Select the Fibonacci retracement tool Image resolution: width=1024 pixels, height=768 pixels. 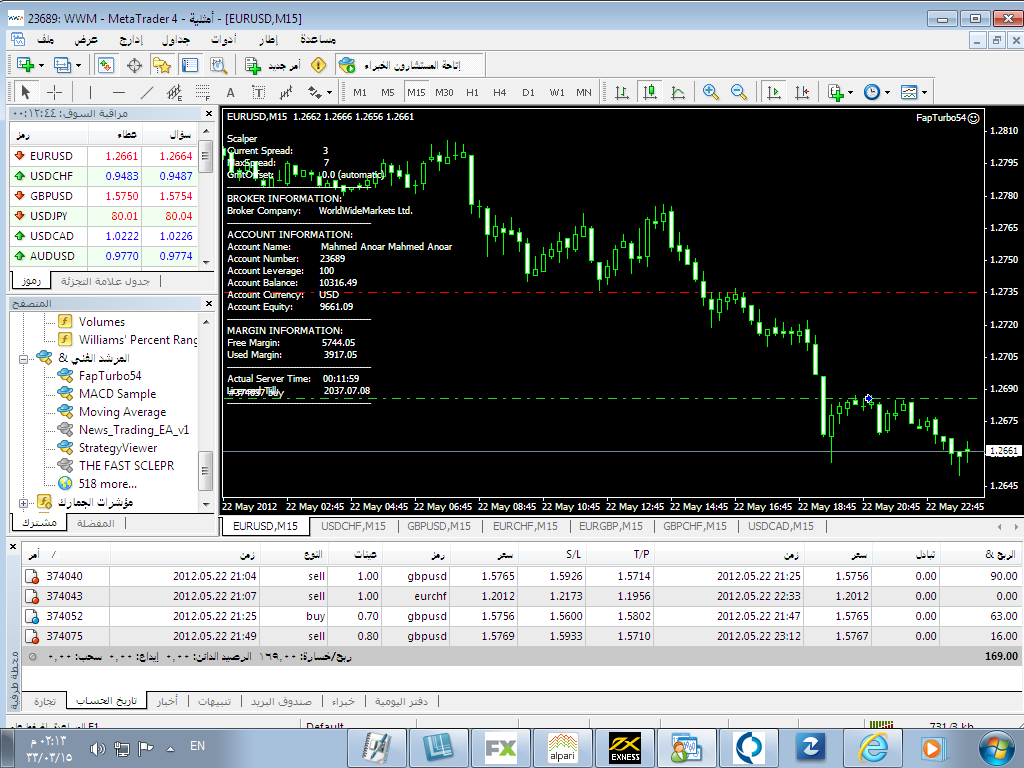202,93
